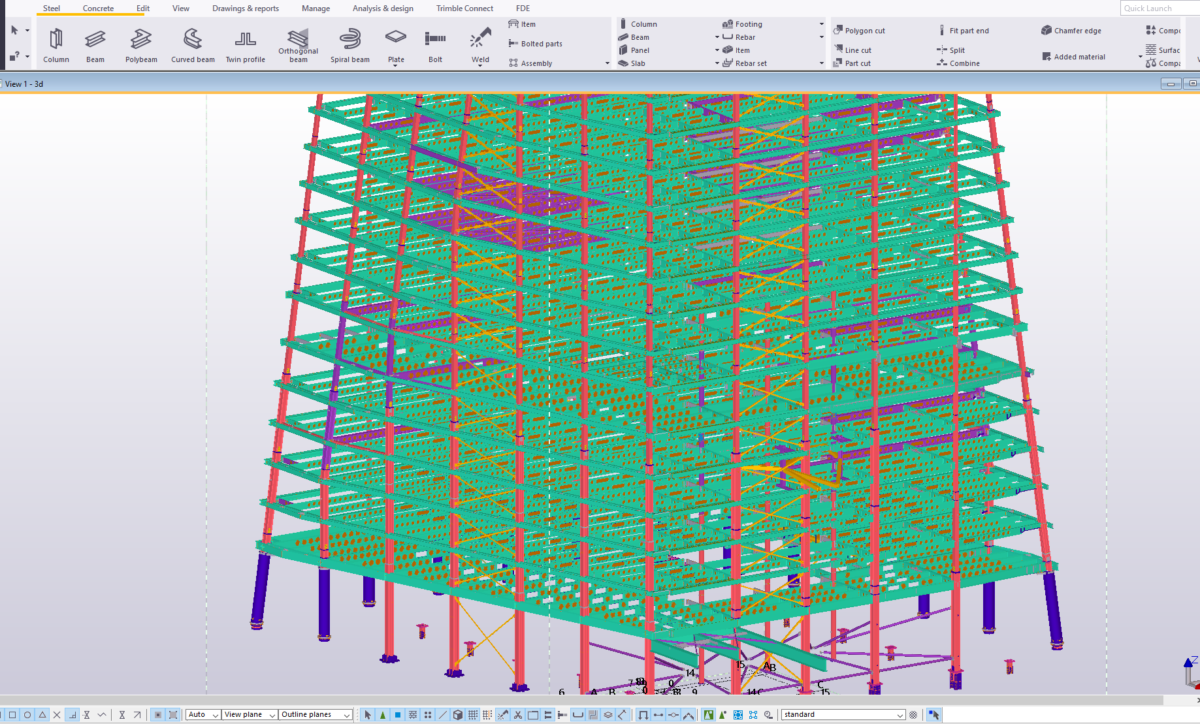Open the View plane dropdown
1200x726 pixels.
pyautogui.click(x=248, y=715)
